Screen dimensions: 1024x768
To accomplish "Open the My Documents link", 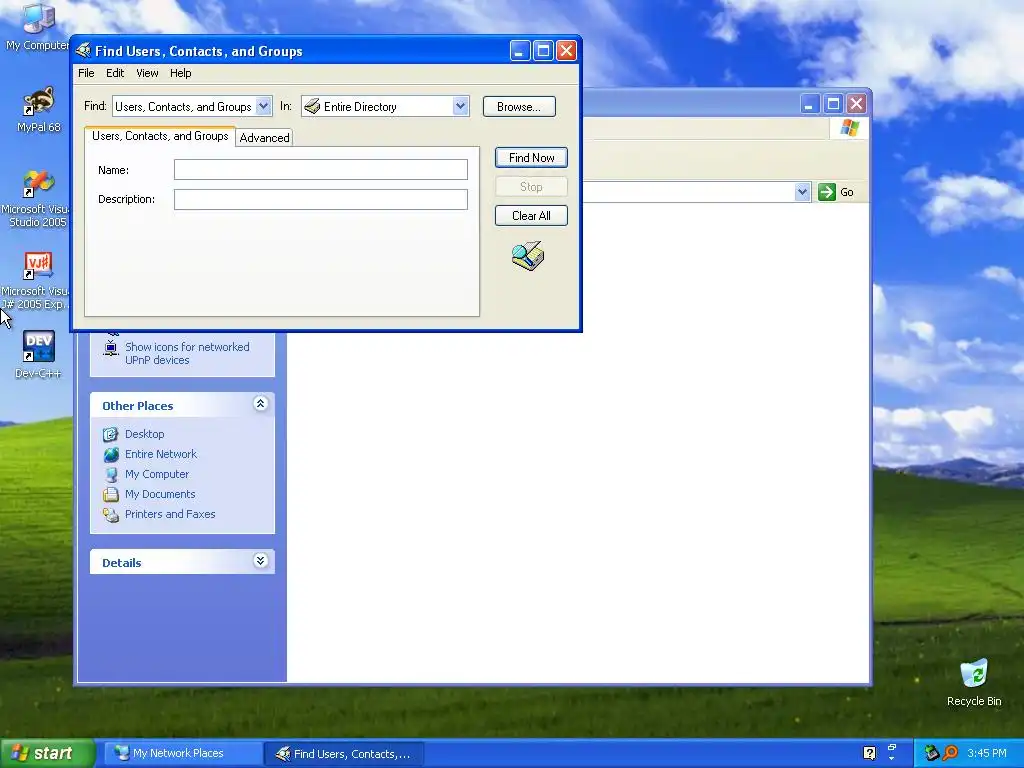I will pos(160,494).
